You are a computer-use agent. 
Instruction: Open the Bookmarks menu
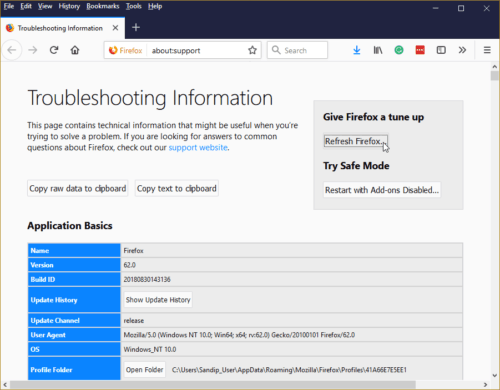pos(103,6)
